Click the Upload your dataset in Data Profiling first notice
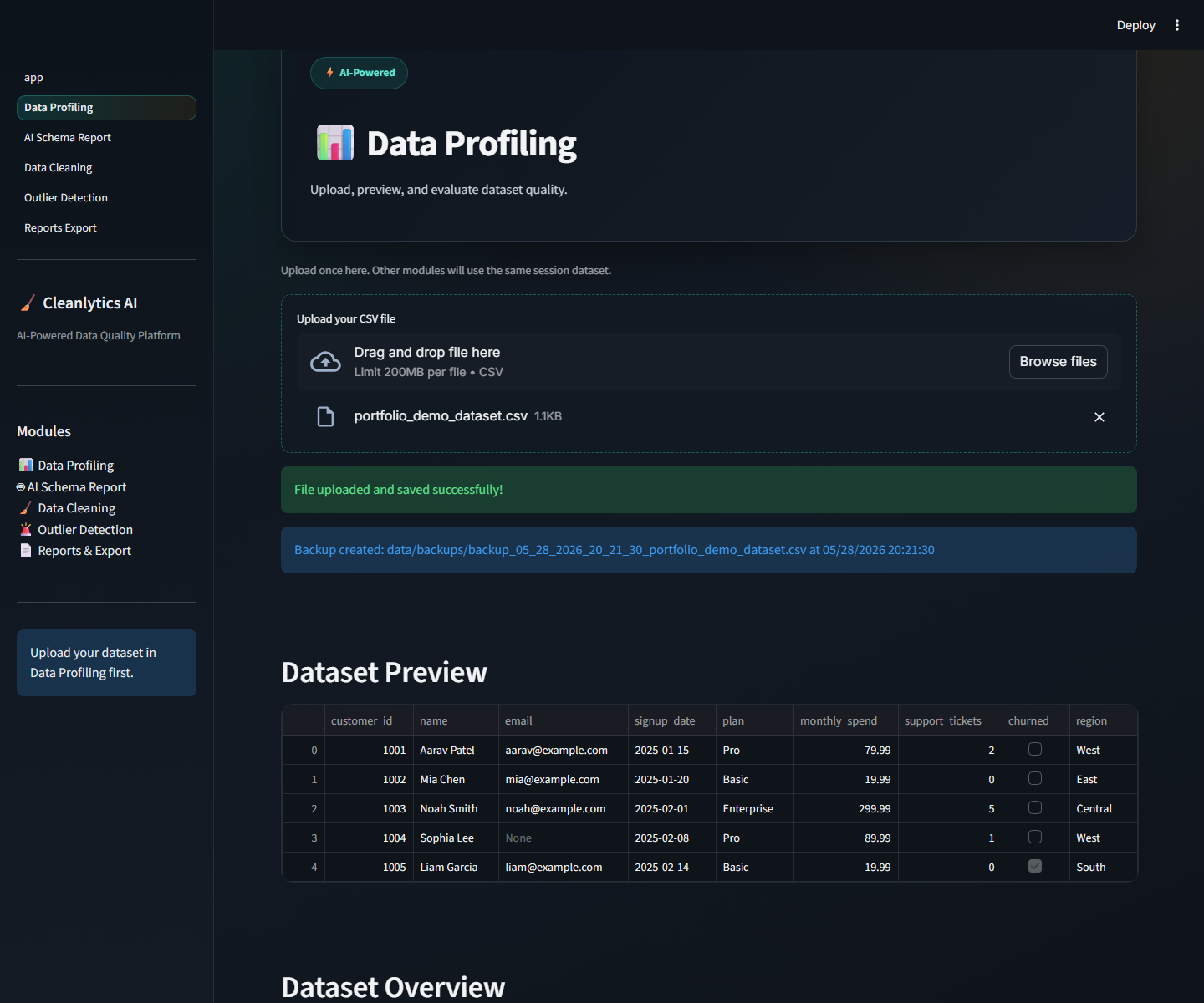Image resolution: width=1204 pixels, height=1003 pixels. coord(106,663)
